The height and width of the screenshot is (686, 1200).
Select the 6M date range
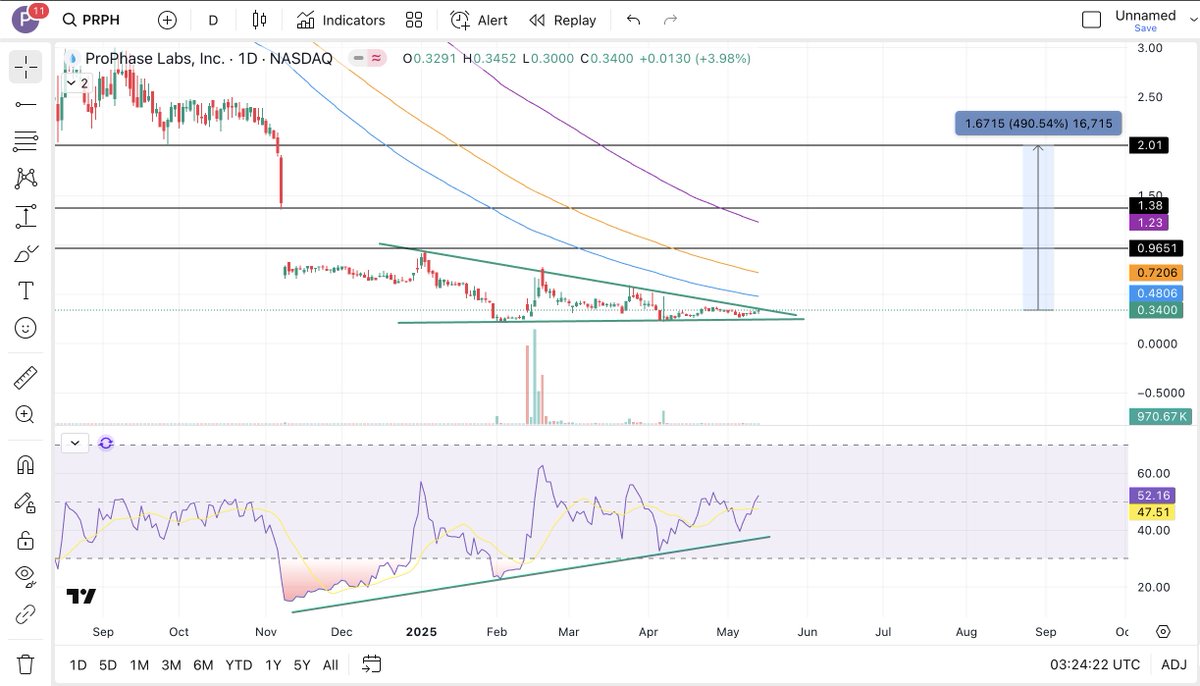click(x=203, y=664)
